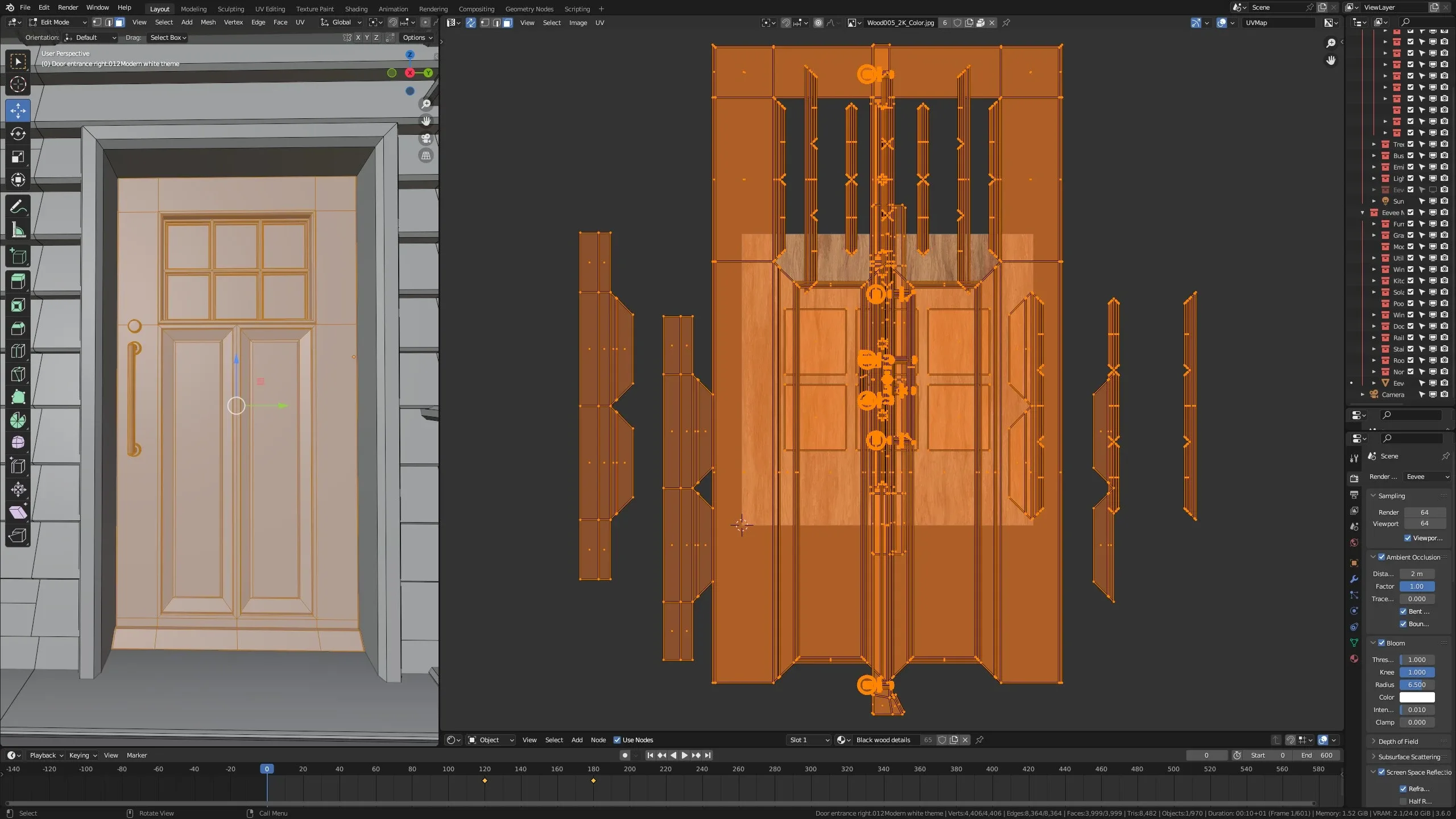Open the World properties tab (globe icon)
The image size is (1456, 819).
tap(1354, 543)
